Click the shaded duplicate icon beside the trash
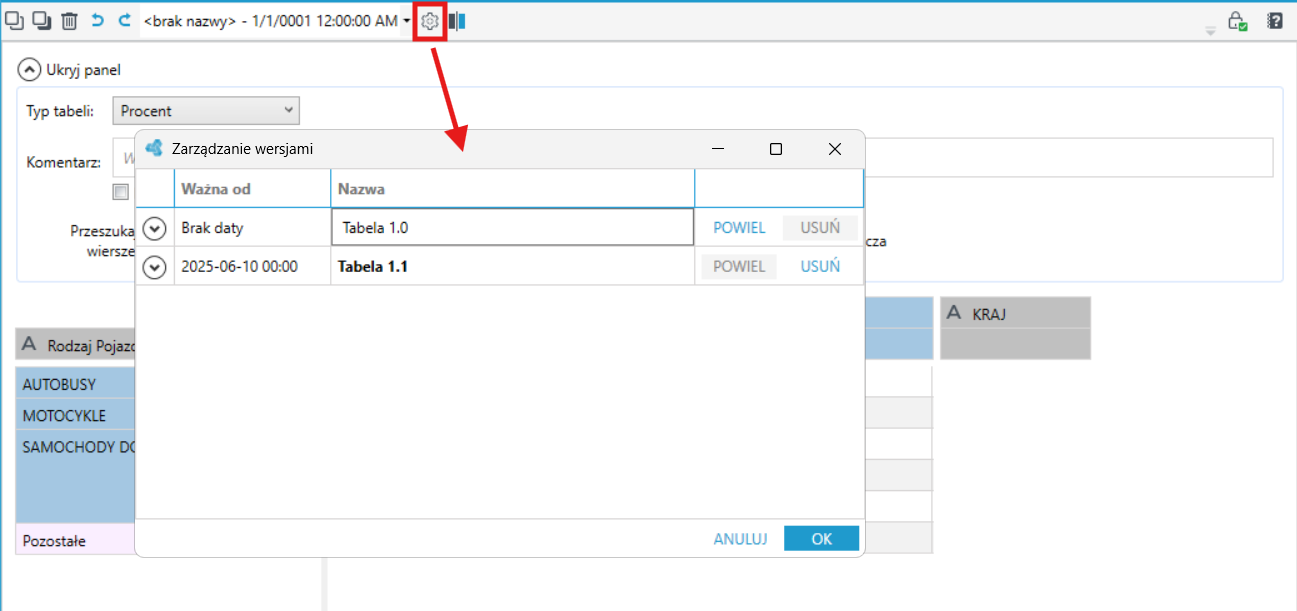Screen dimensions: 1297x611 [x=42, y=20]
